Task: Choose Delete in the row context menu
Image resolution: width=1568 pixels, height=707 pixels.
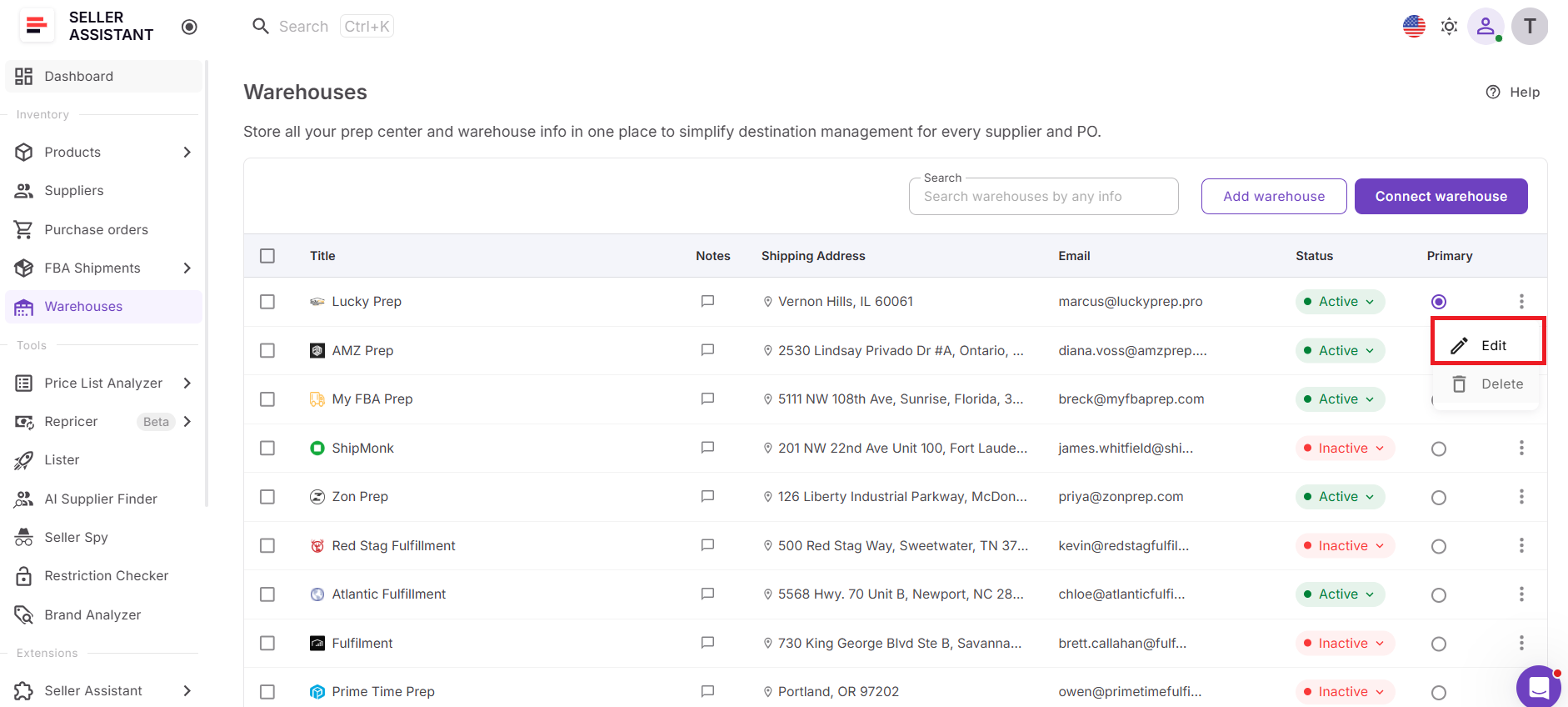Action: coord(1487,384)
